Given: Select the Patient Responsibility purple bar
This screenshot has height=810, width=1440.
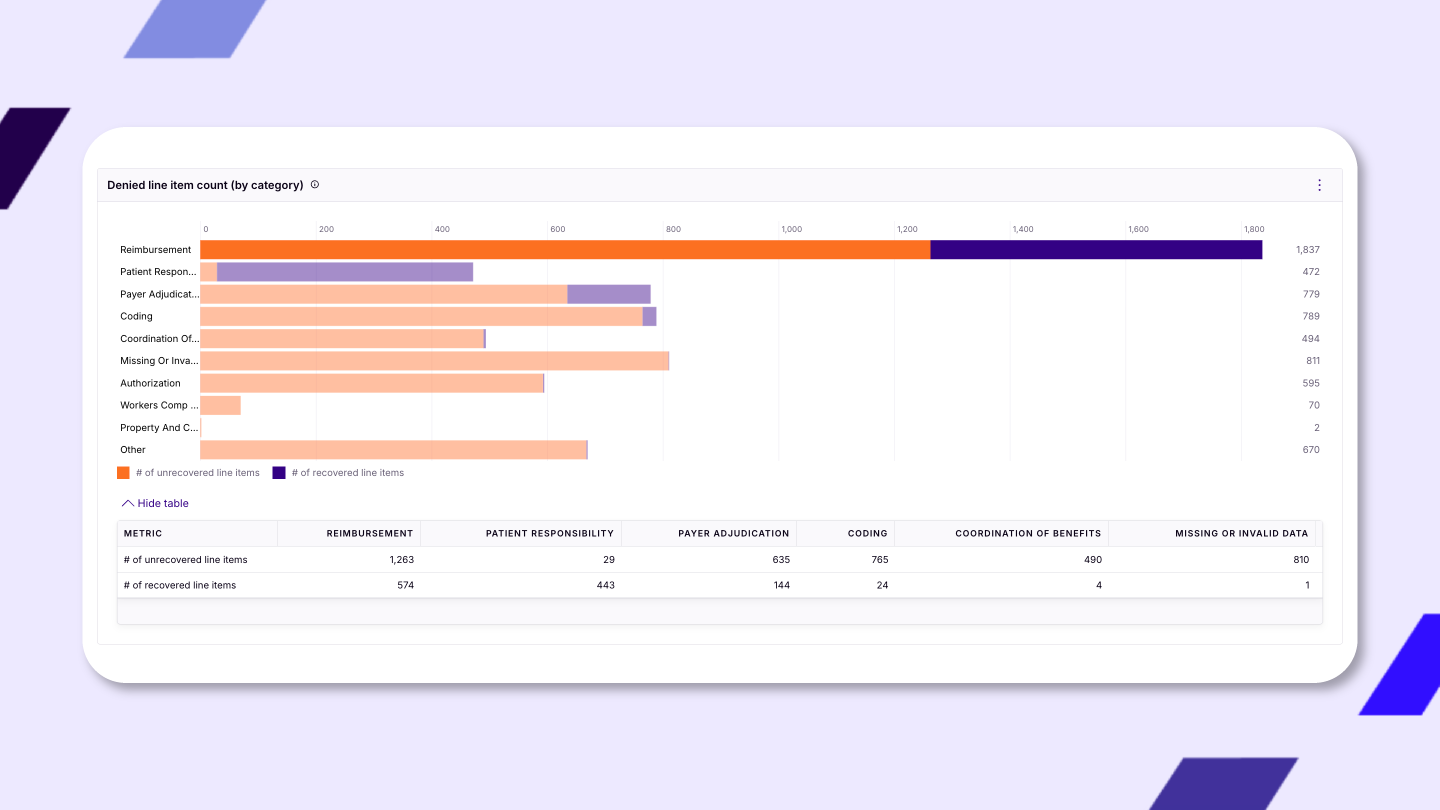Looking at the screenshot, I should [345, 272].
